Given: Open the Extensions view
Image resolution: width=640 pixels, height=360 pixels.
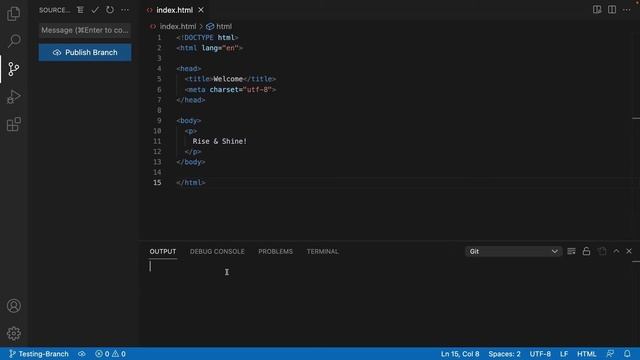Looking at the screenshot, I should tap(13, 124).
